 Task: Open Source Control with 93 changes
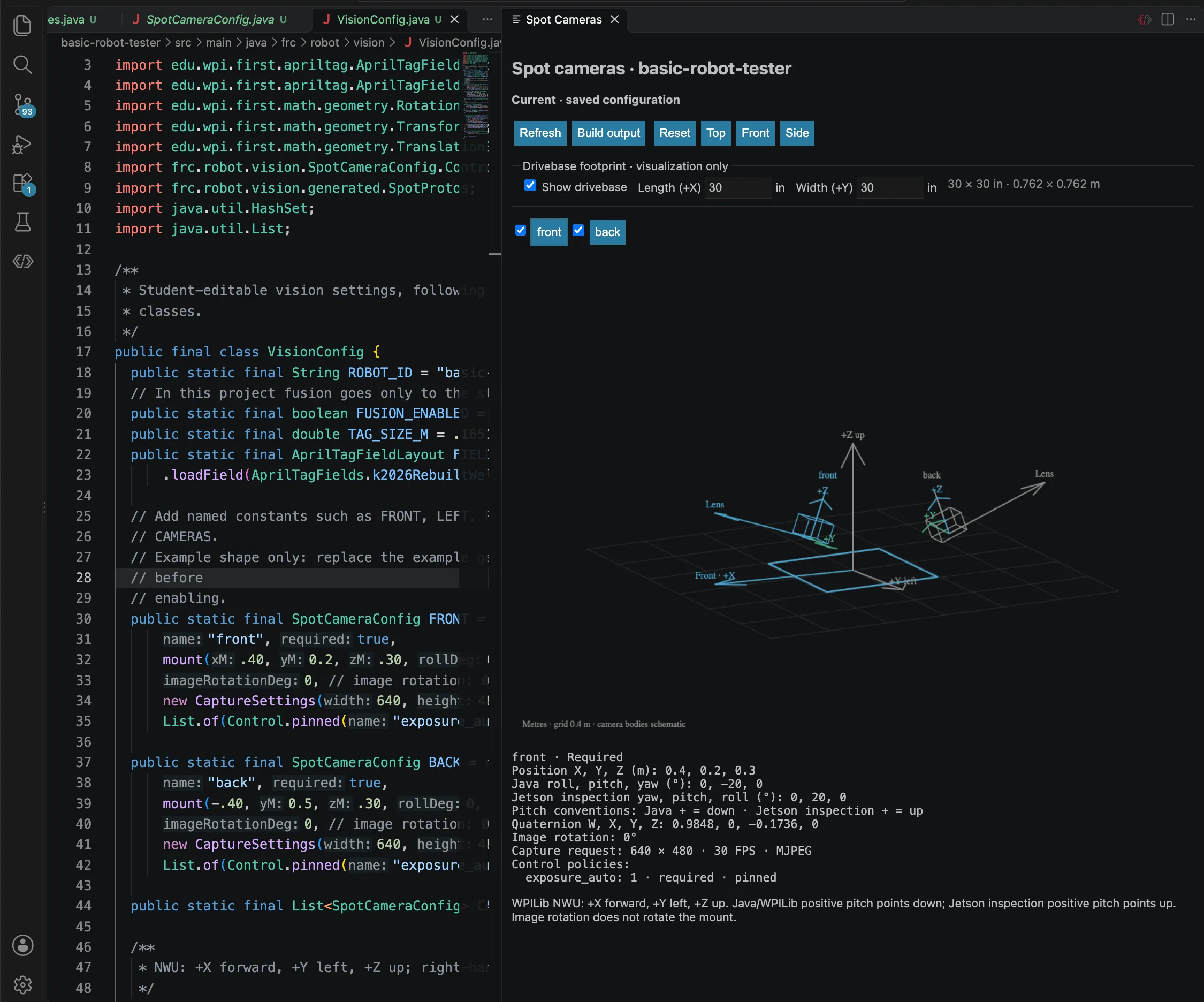pos(23,105)
